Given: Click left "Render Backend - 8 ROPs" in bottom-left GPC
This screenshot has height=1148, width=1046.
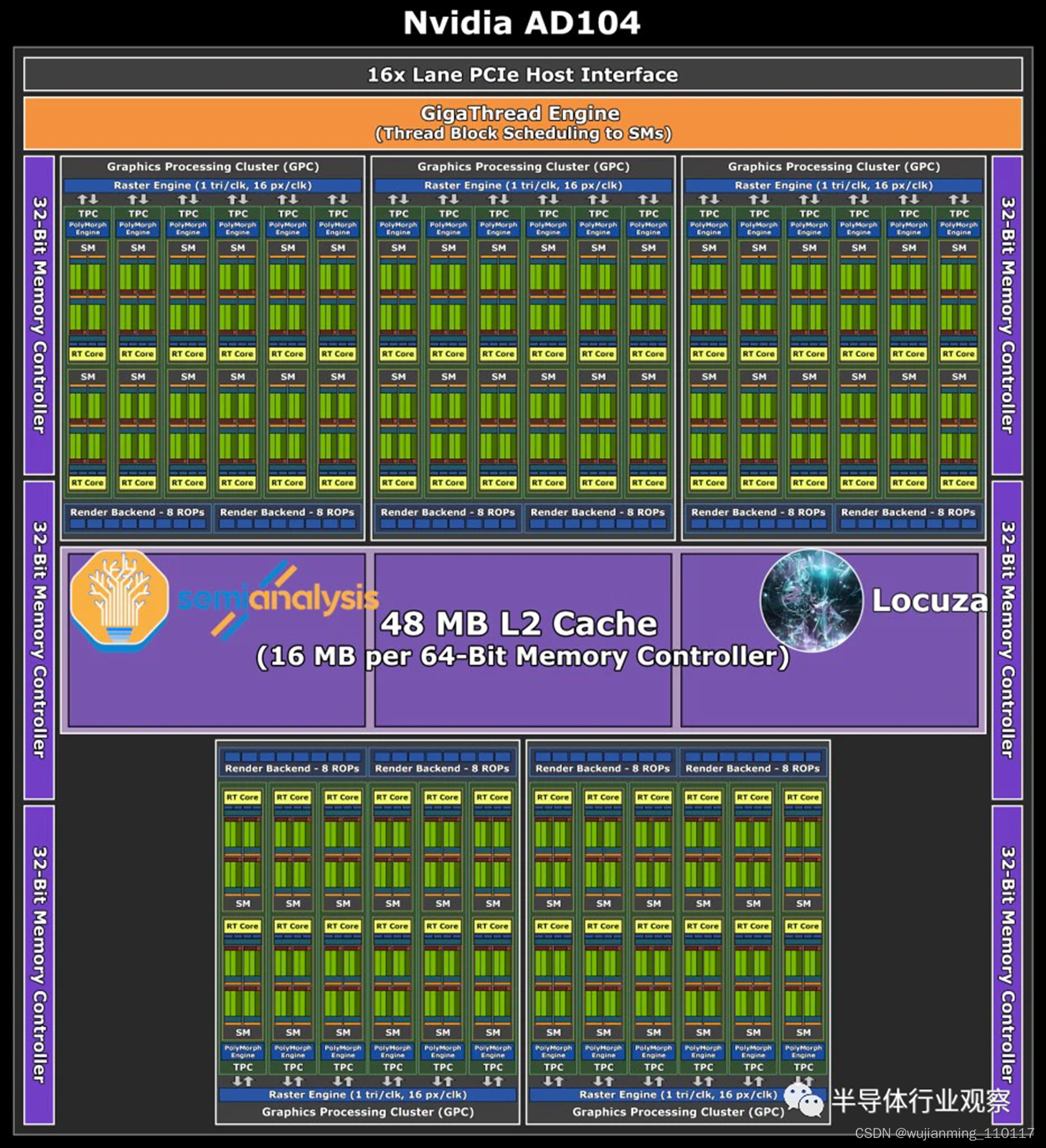Looking at the screenshot, I should click(293, 763).
